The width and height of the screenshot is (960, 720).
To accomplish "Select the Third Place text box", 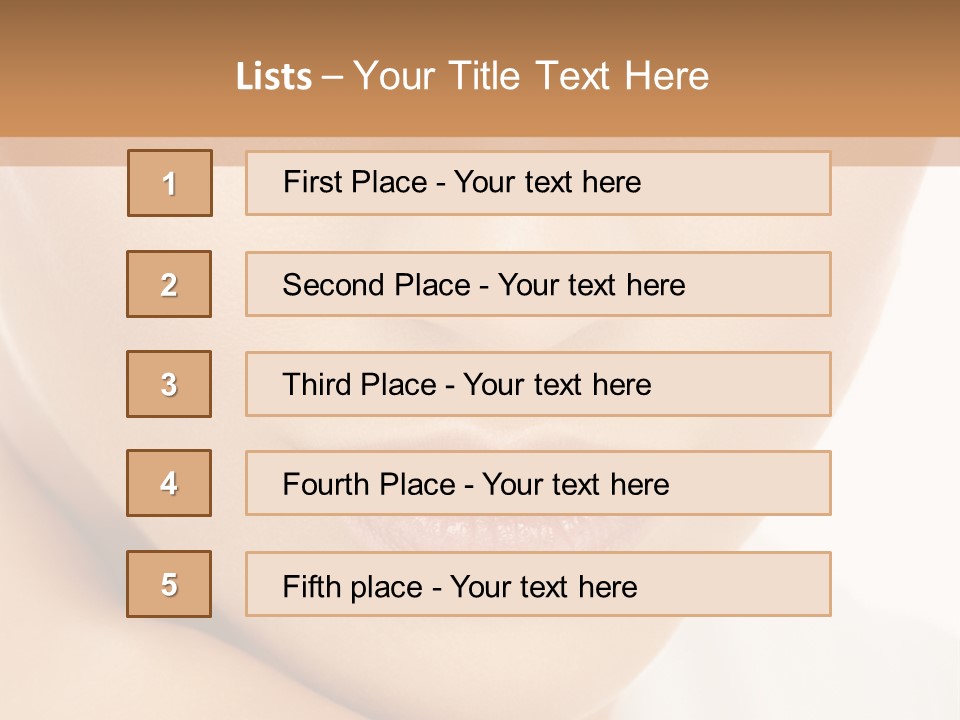I will point(538,384).
